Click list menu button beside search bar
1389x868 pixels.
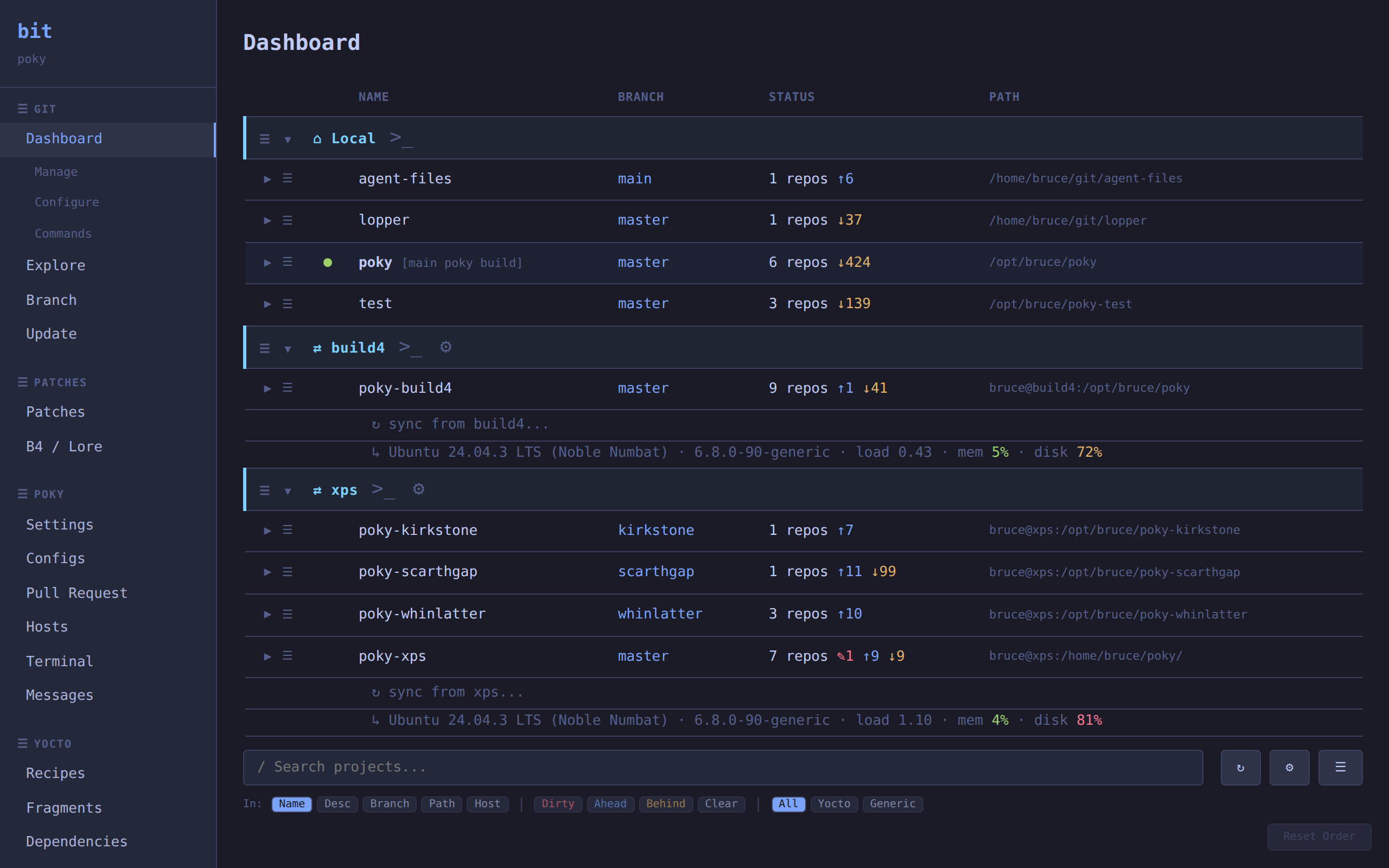(x=1340, y=768)
